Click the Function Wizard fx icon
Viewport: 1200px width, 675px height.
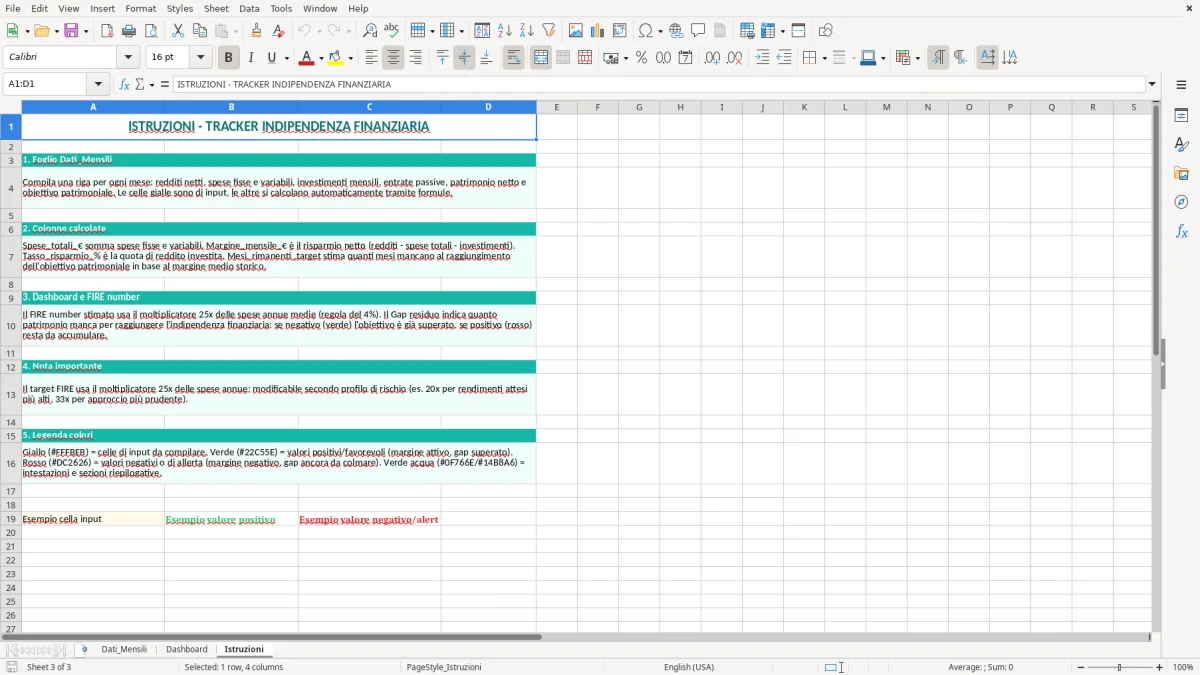124,84
